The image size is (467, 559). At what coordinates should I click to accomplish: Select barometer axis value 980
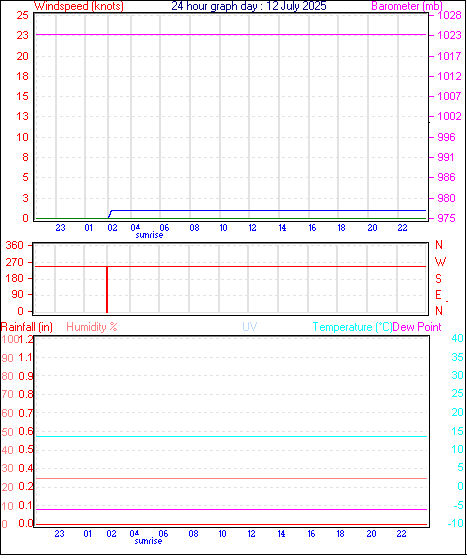446,198
